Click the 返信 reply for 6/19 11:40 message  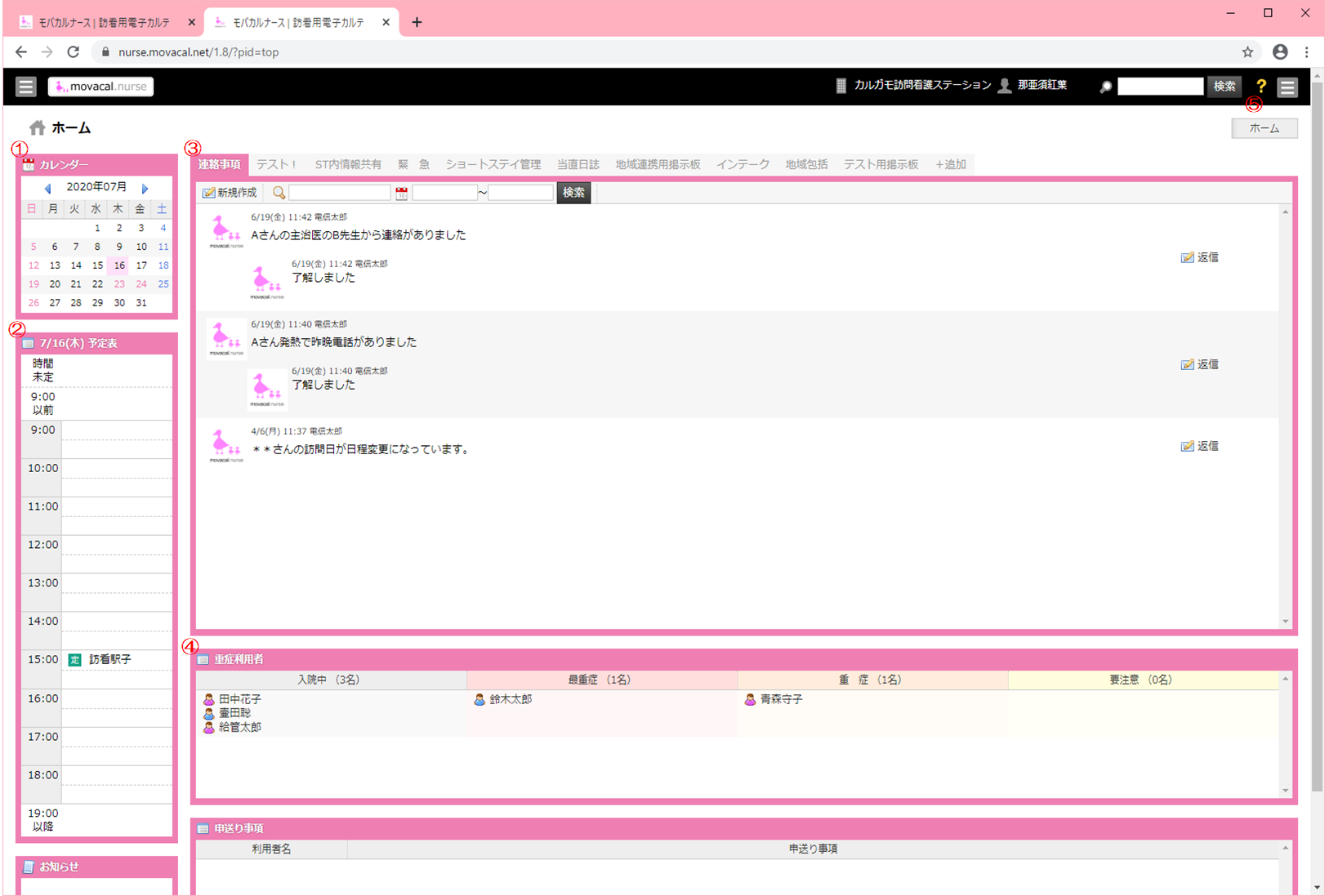[1199, 364]
